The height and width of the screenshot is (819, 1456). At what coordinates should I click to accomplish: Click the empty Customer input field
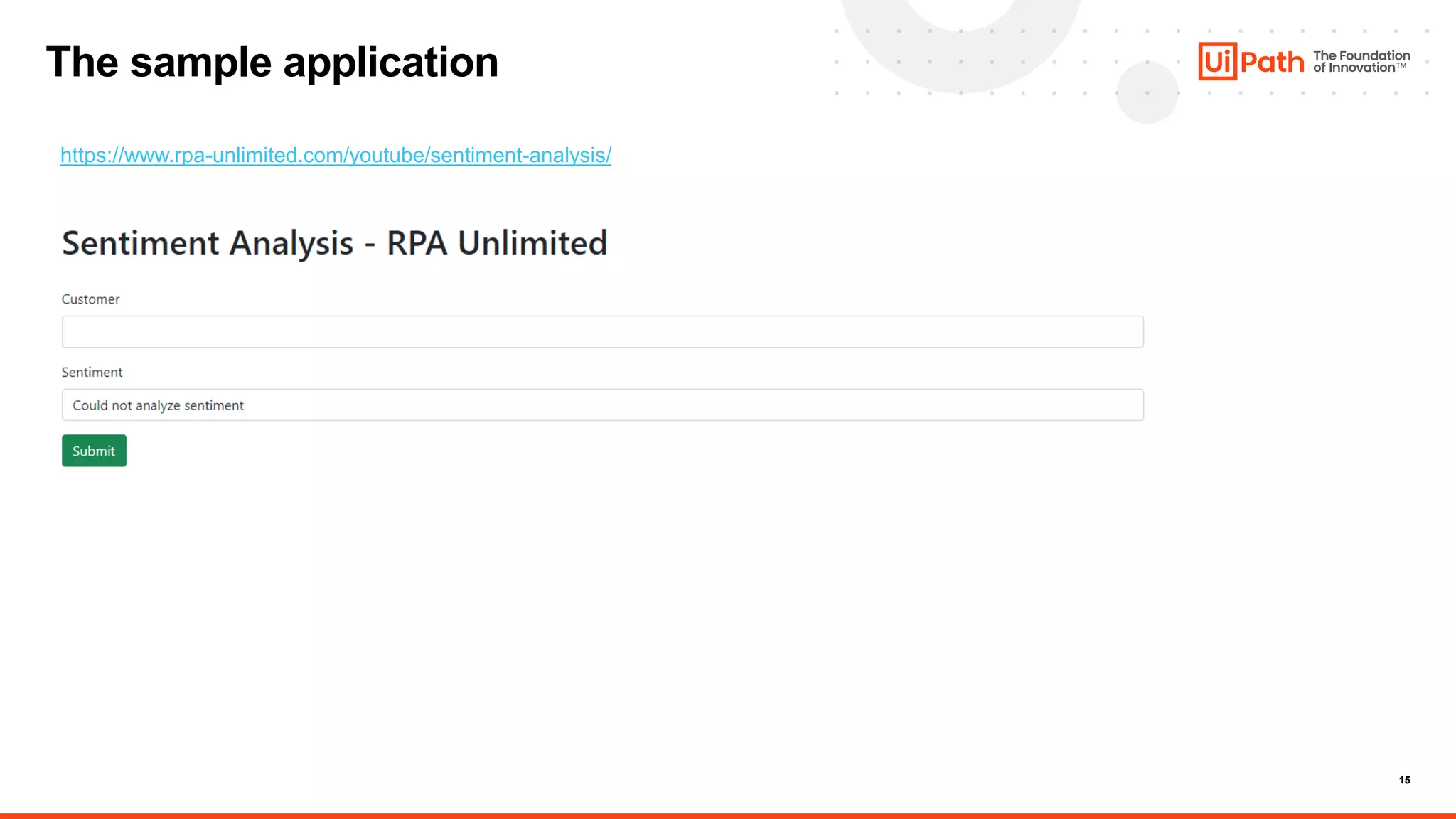pos(602,332)
